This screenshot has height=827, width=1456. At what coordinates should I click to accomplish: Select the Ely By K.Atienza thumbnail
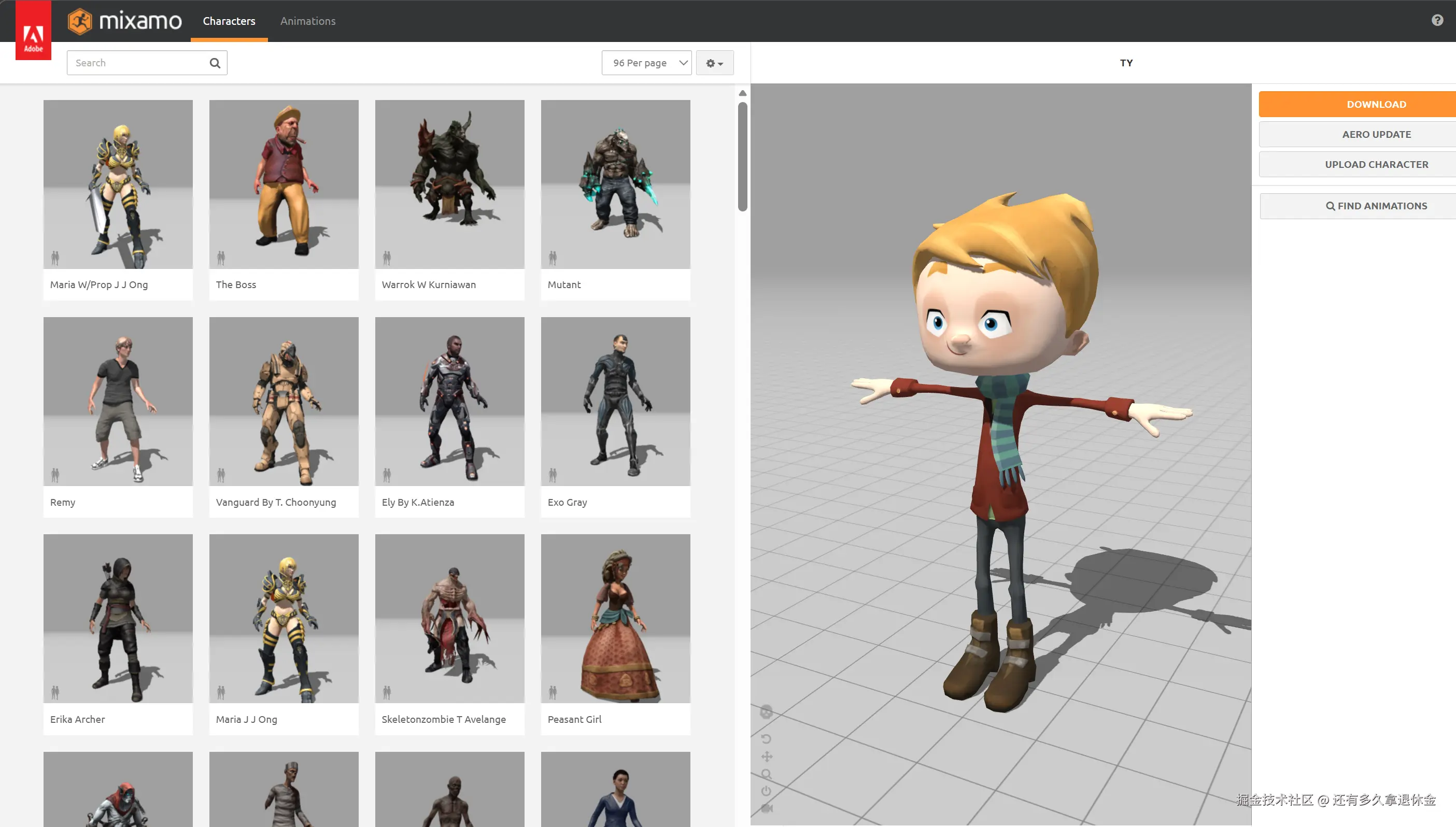pos(450,402)
